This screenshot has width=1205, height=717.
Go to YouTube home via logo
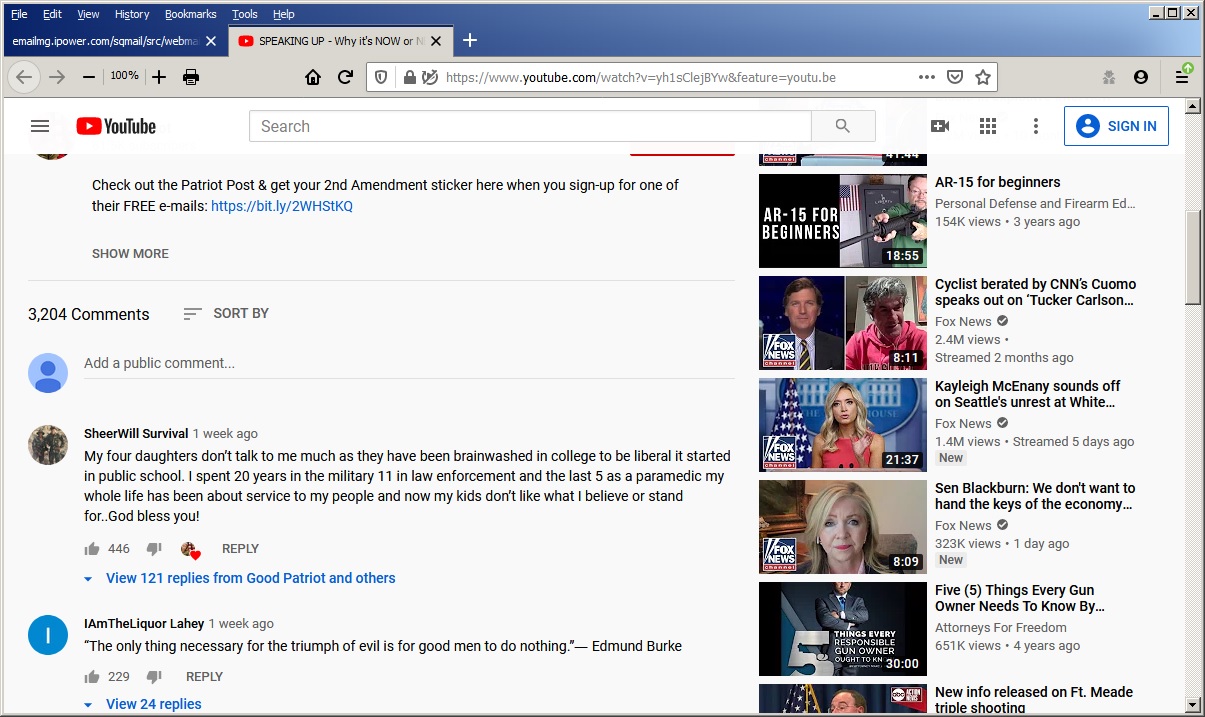[116, 126]
